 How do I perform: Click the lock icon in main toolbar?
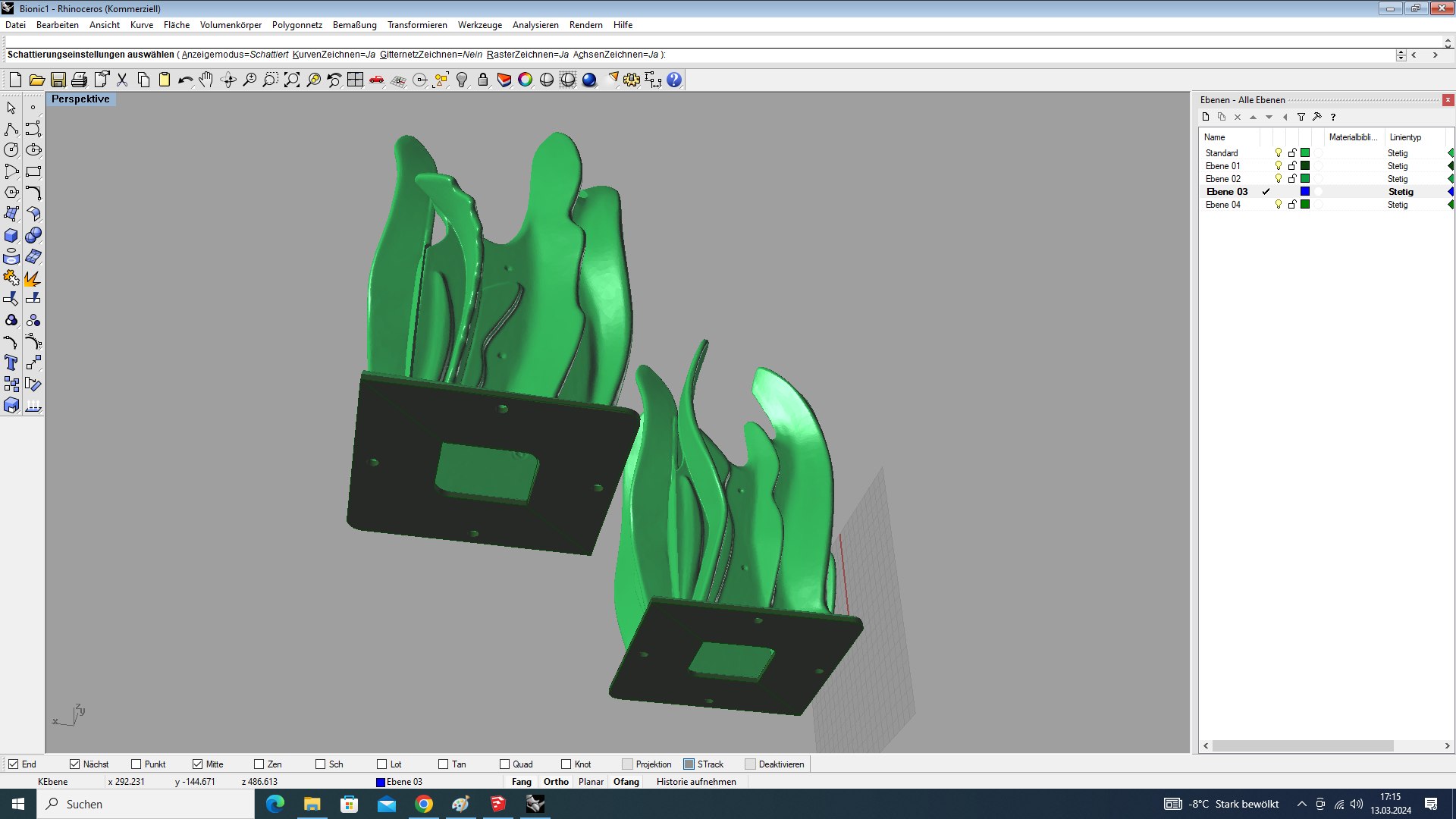[x=483, y=80]
